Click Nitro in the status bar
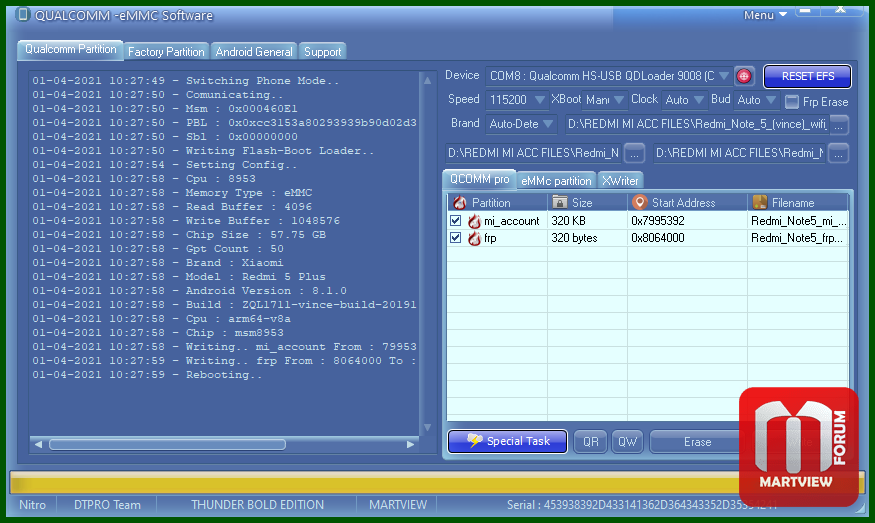The height and width of the screenshot is (523, 875). coord(32,505)
